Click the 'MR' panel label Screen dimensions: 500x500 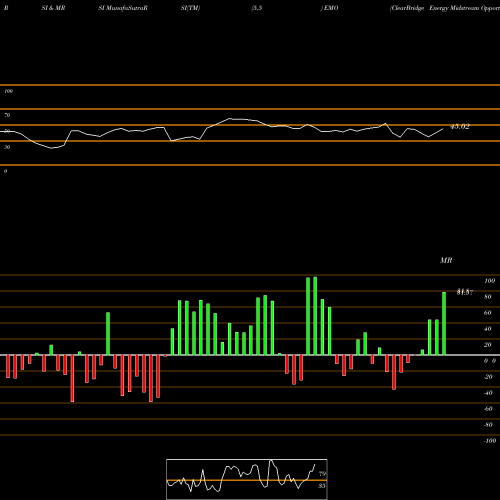point(446,260)
